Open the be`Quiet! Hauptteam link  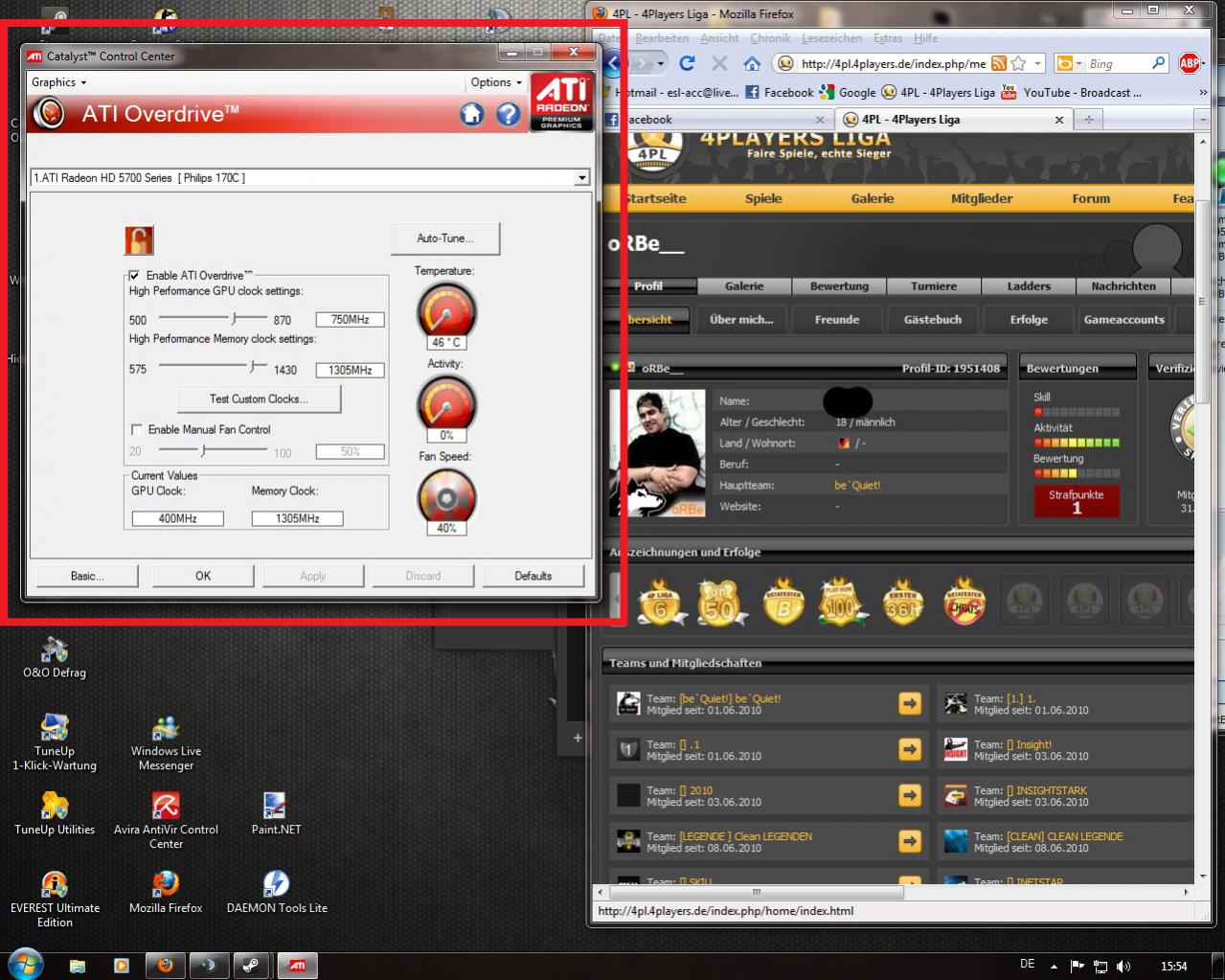(x=857, y=486)
